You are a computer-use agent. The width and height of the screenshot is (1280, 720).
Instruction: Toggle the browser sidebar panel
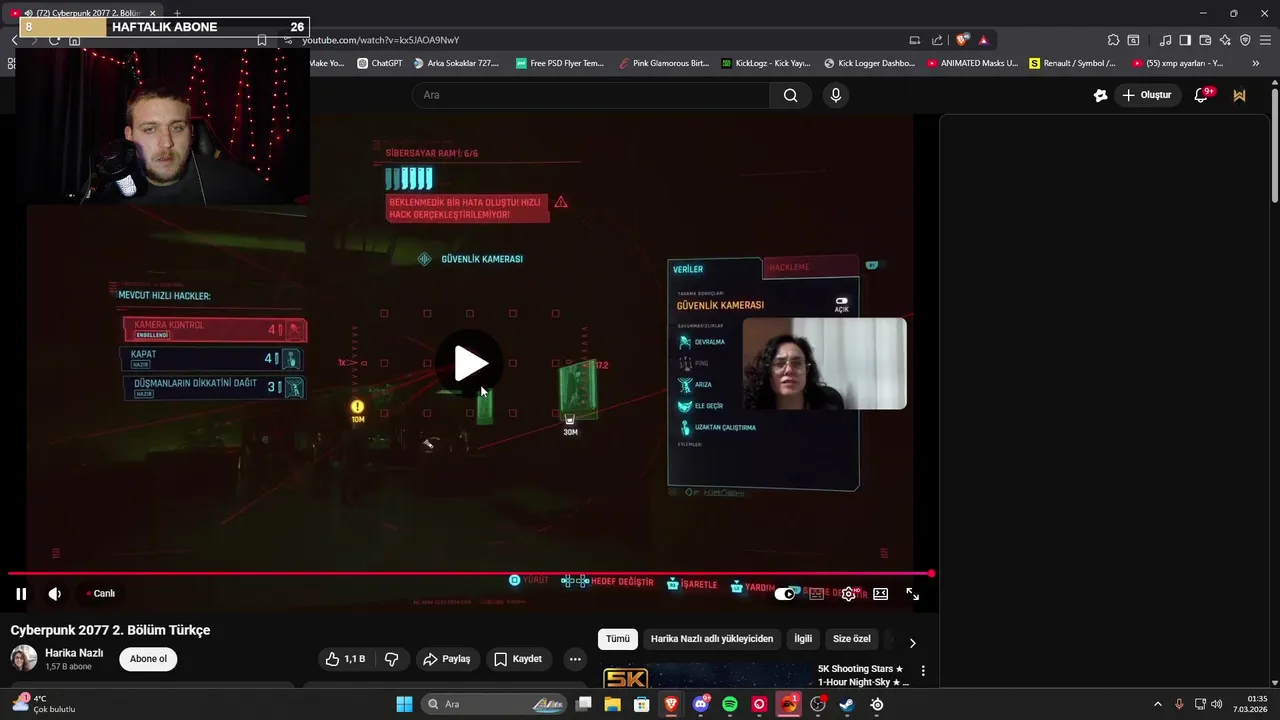coord(1185,40)
